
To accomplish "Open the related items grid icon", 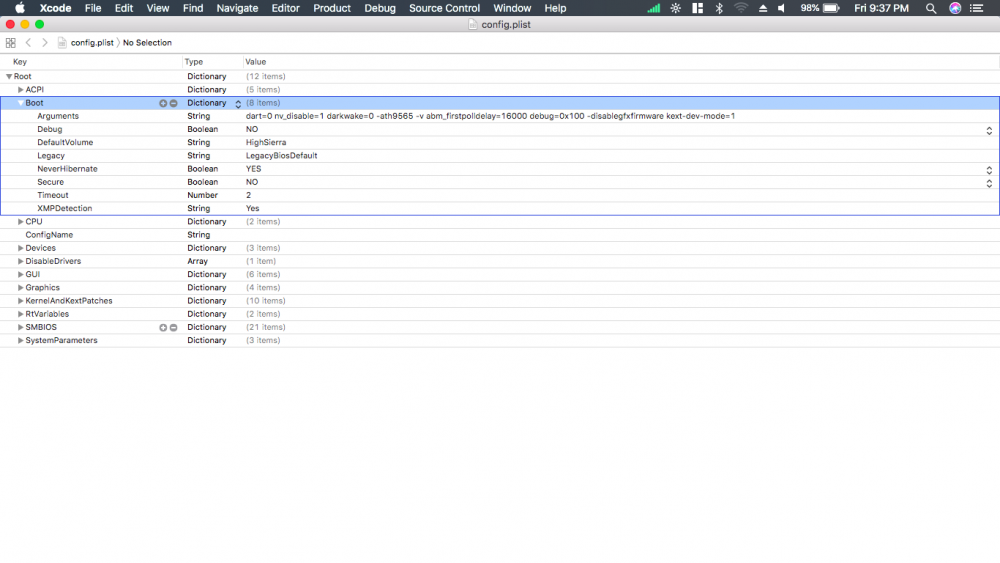I will (x=11, y=43).
